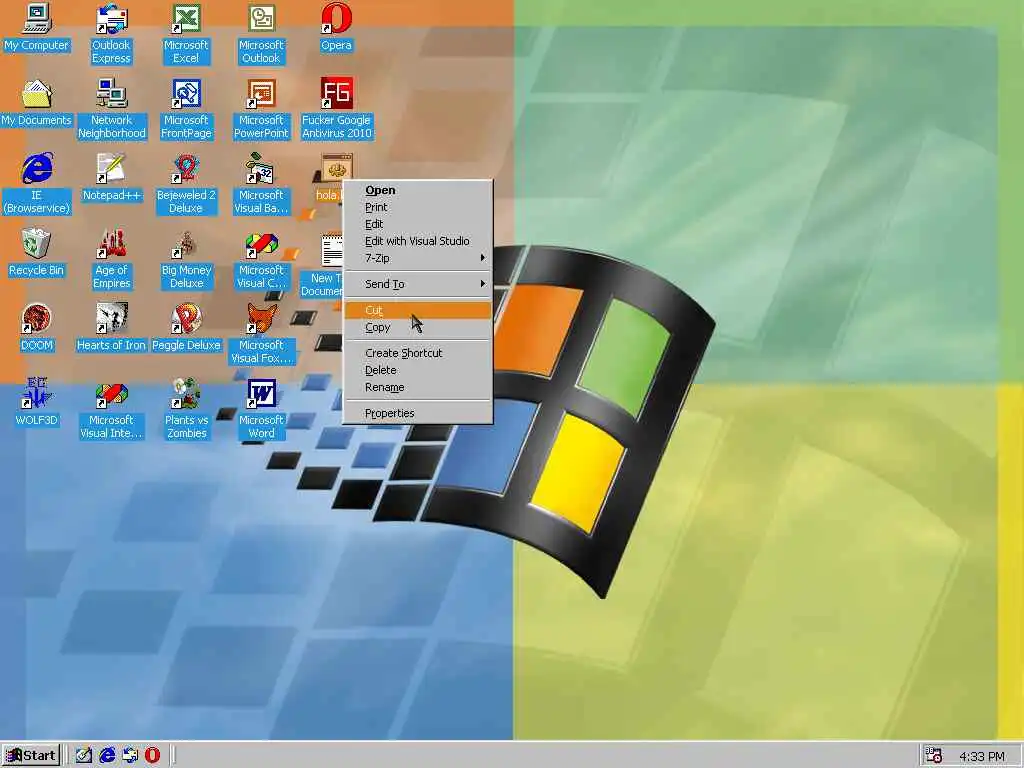This screenshot has width=1024, height=768.
Task: Click the hola file icon on desktop
Action: pyautogui.click(x=336, y=168)
